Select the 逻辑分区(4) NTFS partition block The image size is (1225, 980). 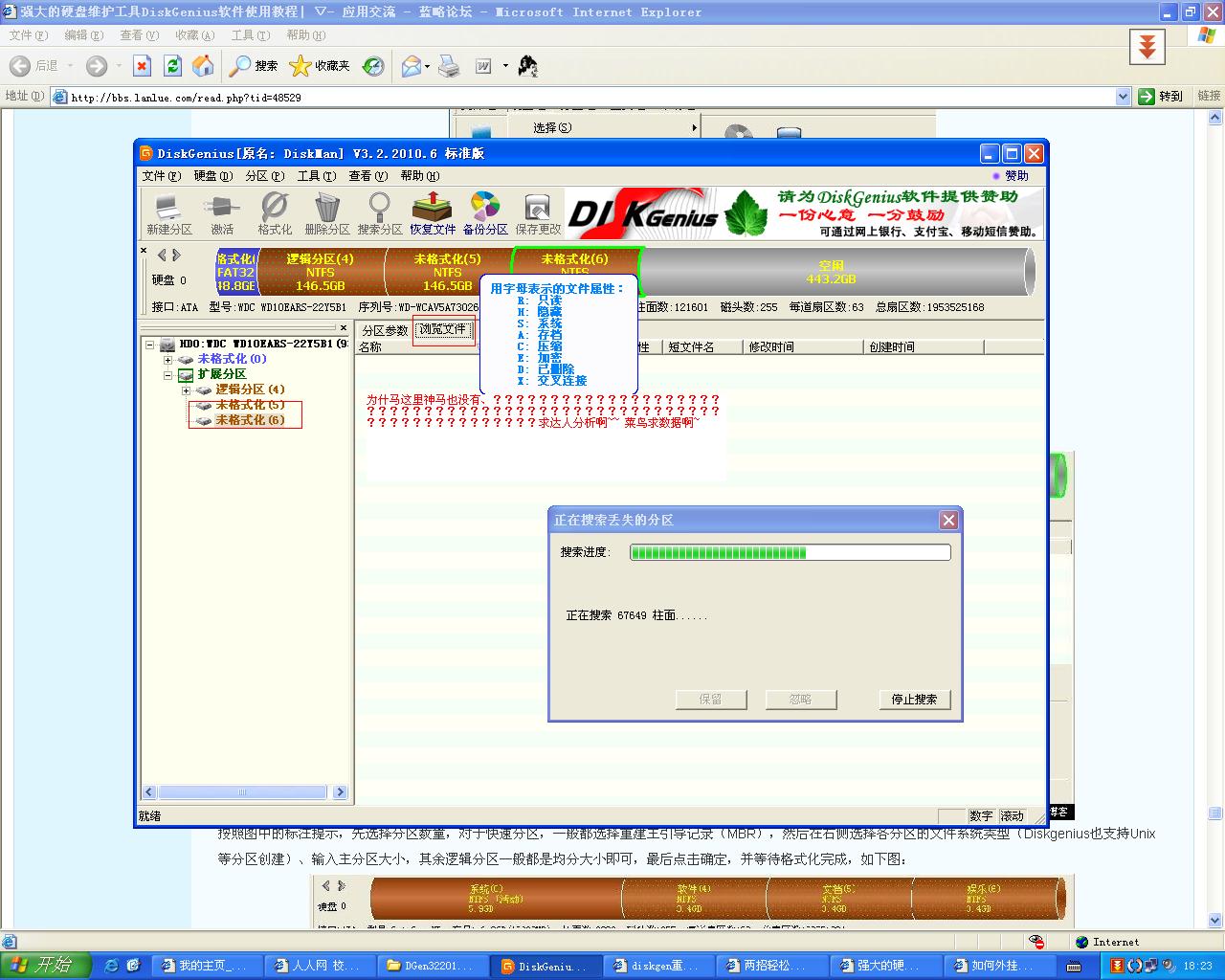(321, 273)
